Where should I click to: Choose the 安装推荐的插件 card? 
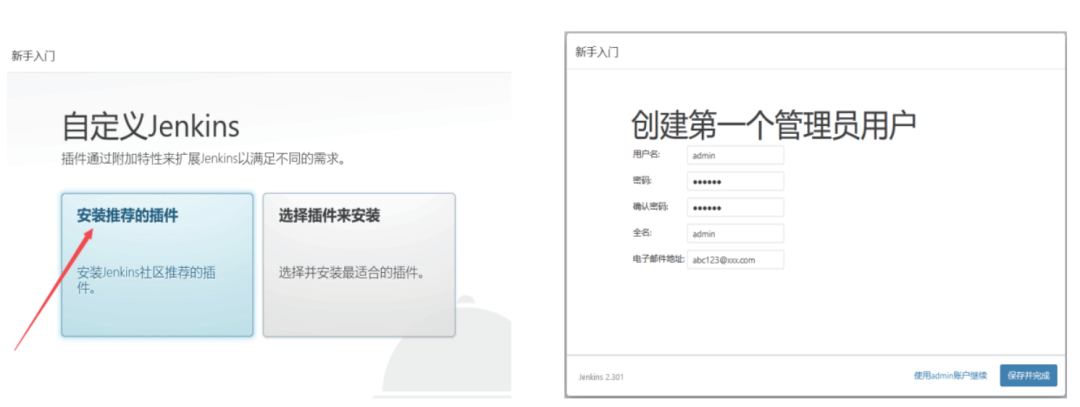[x=157, y=265]
